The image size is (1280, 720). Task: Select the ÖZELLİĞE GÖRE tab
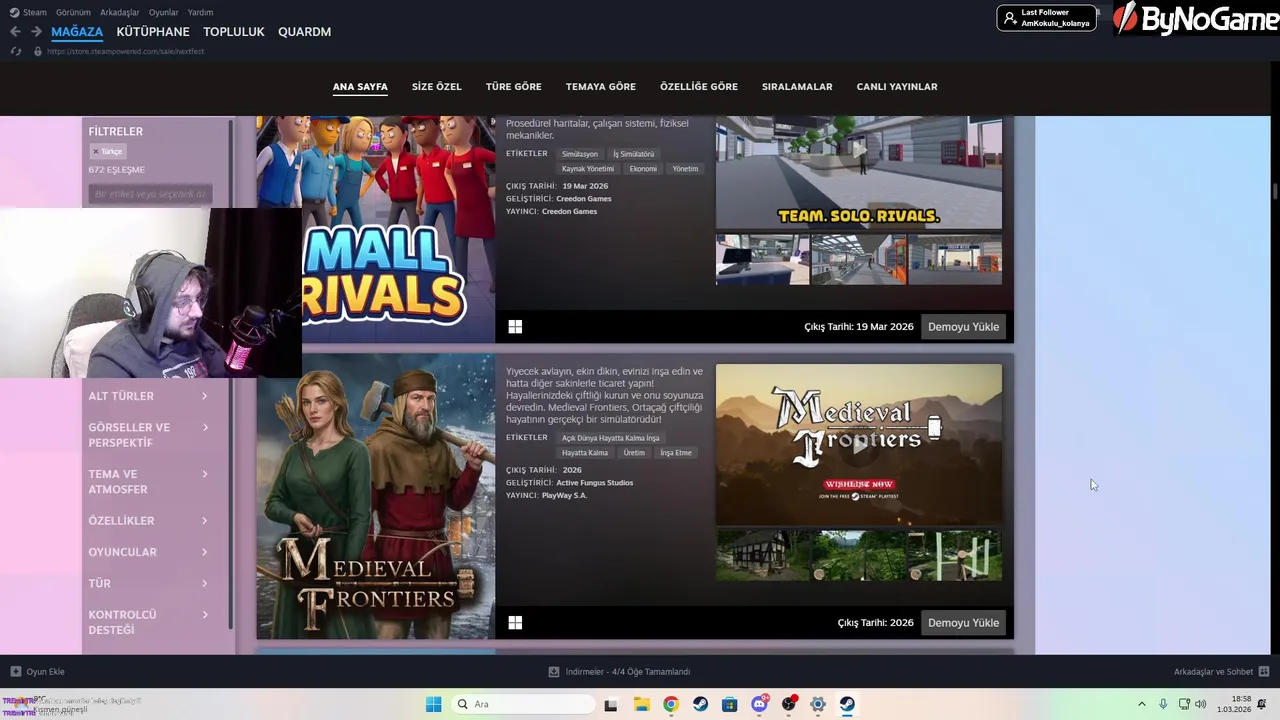click(699, 87)
